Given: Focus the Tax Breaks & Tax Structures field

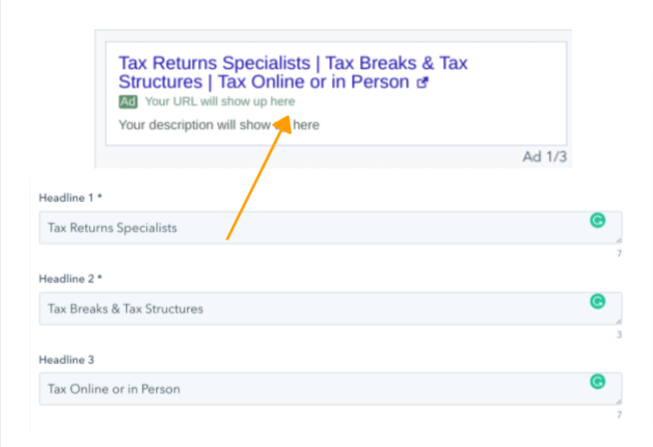Looking at the screenshot, I should click(330, 308).
